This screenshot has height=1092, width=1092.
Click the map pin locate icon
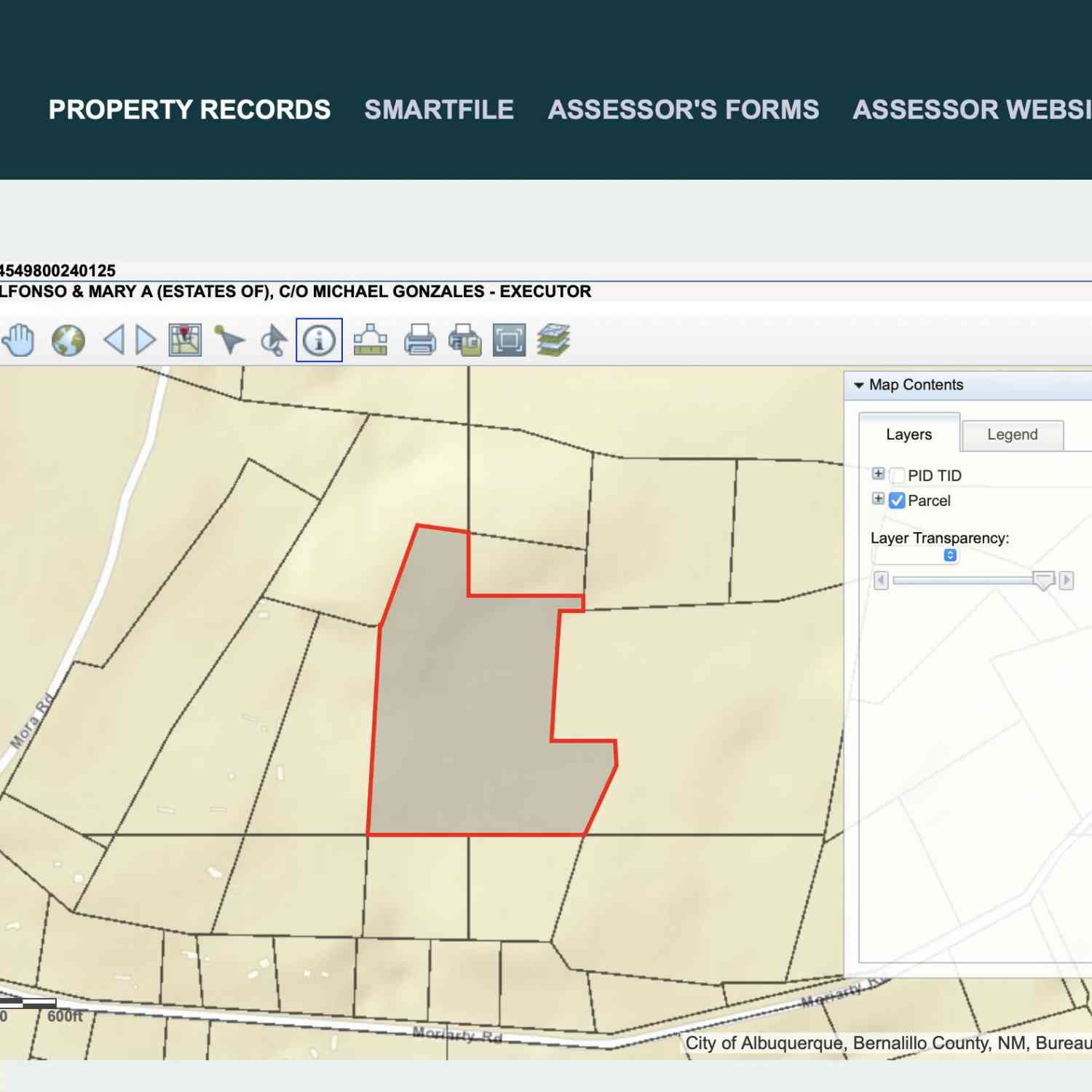185,340
